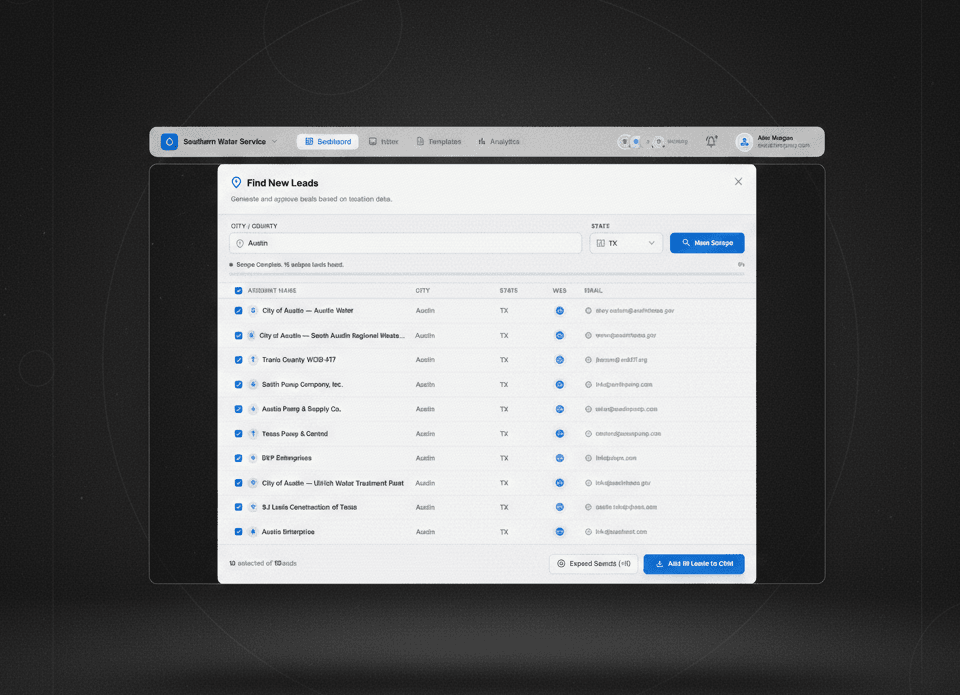
Task: Open the Alex Morgan account menu
Action: coord(775,141)
